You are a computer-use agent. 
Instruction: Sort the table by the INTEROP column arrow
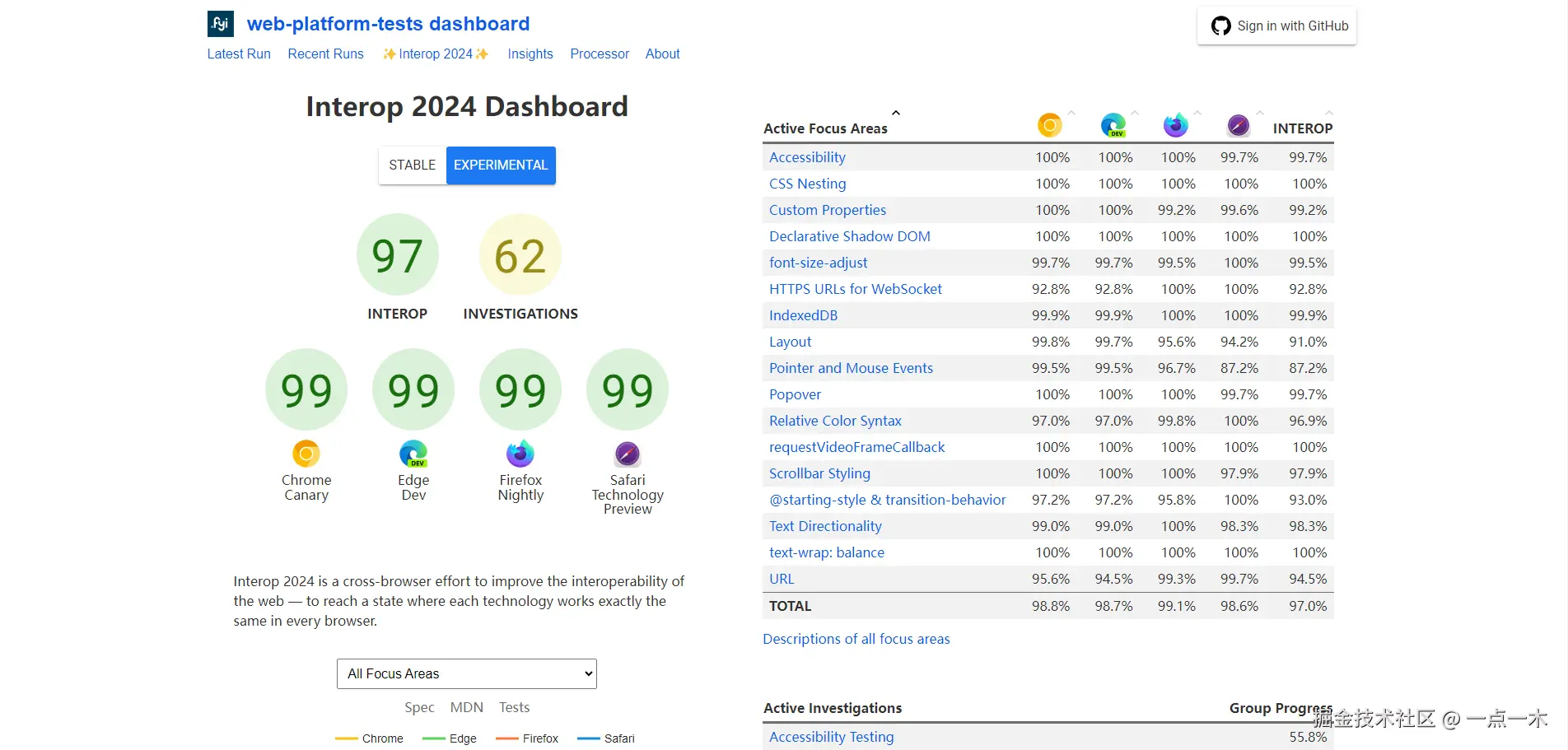point(1329,113)
